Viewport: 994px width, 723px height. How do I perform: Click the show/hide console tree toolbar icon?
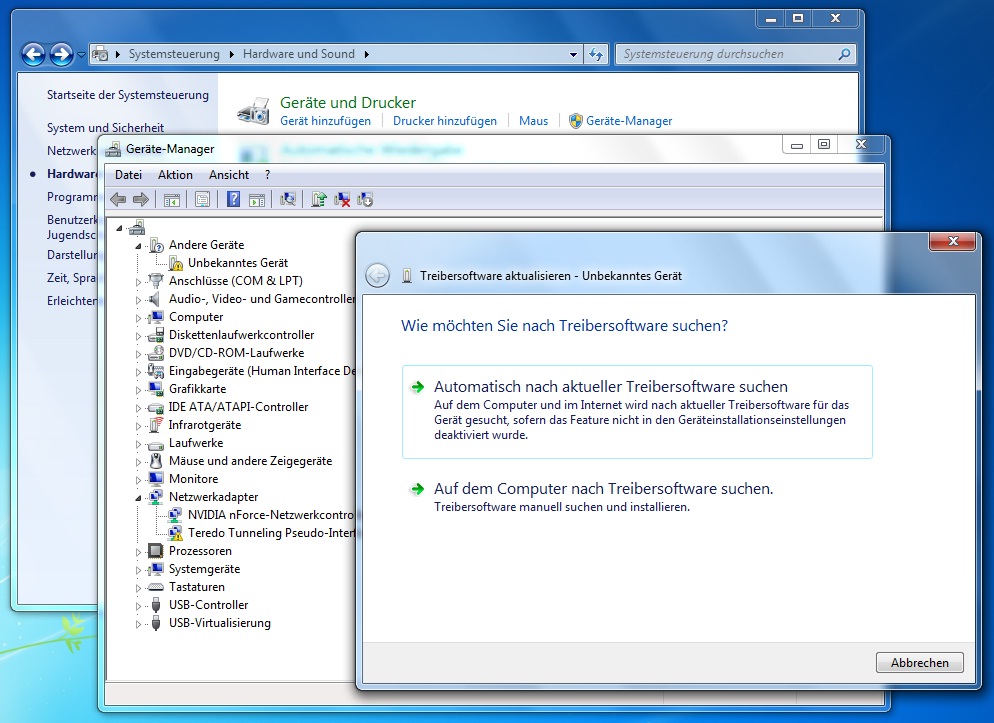pyautogui.click(x=171, y=200)
